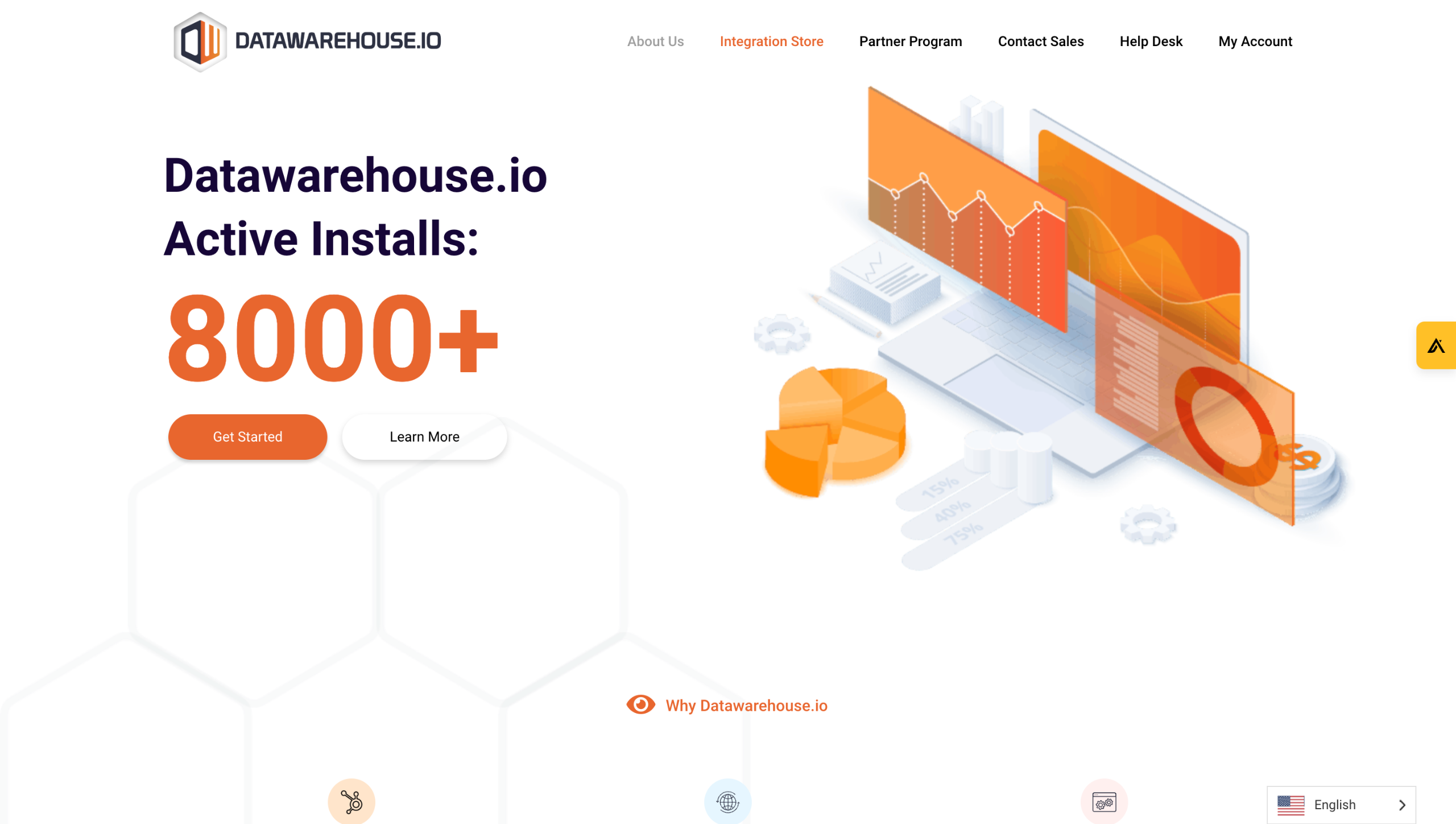1456x824 pixels.
Task: Click the HubSpot sprocket feature icon
Action: click(351, 801)
